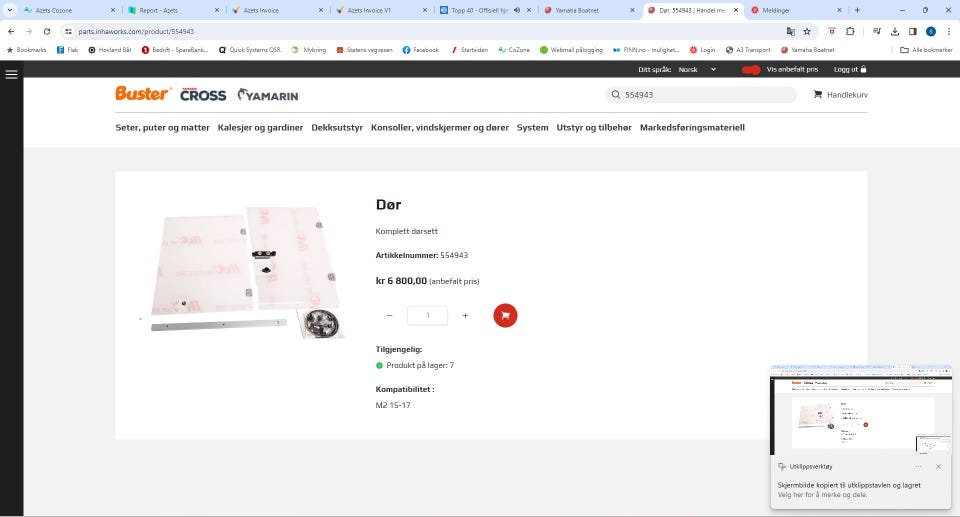This screenshot has width=960, height=517.
Task: Open System menu
Action: 533,127
